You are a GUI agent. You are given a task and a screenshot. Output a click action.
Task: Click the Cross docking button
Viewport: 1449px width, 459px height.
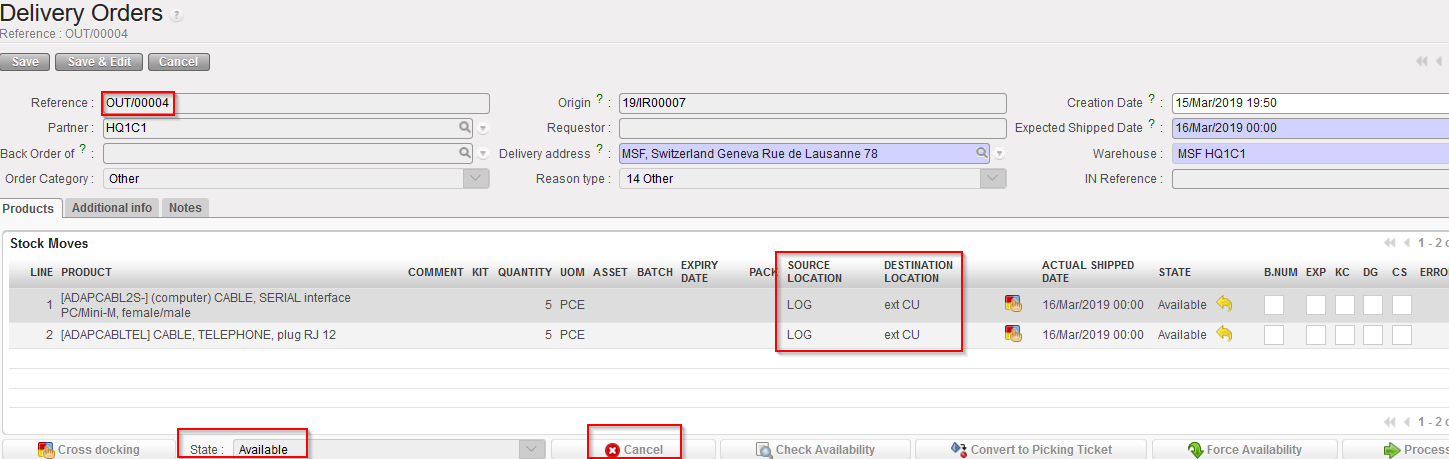coord(89,450)
